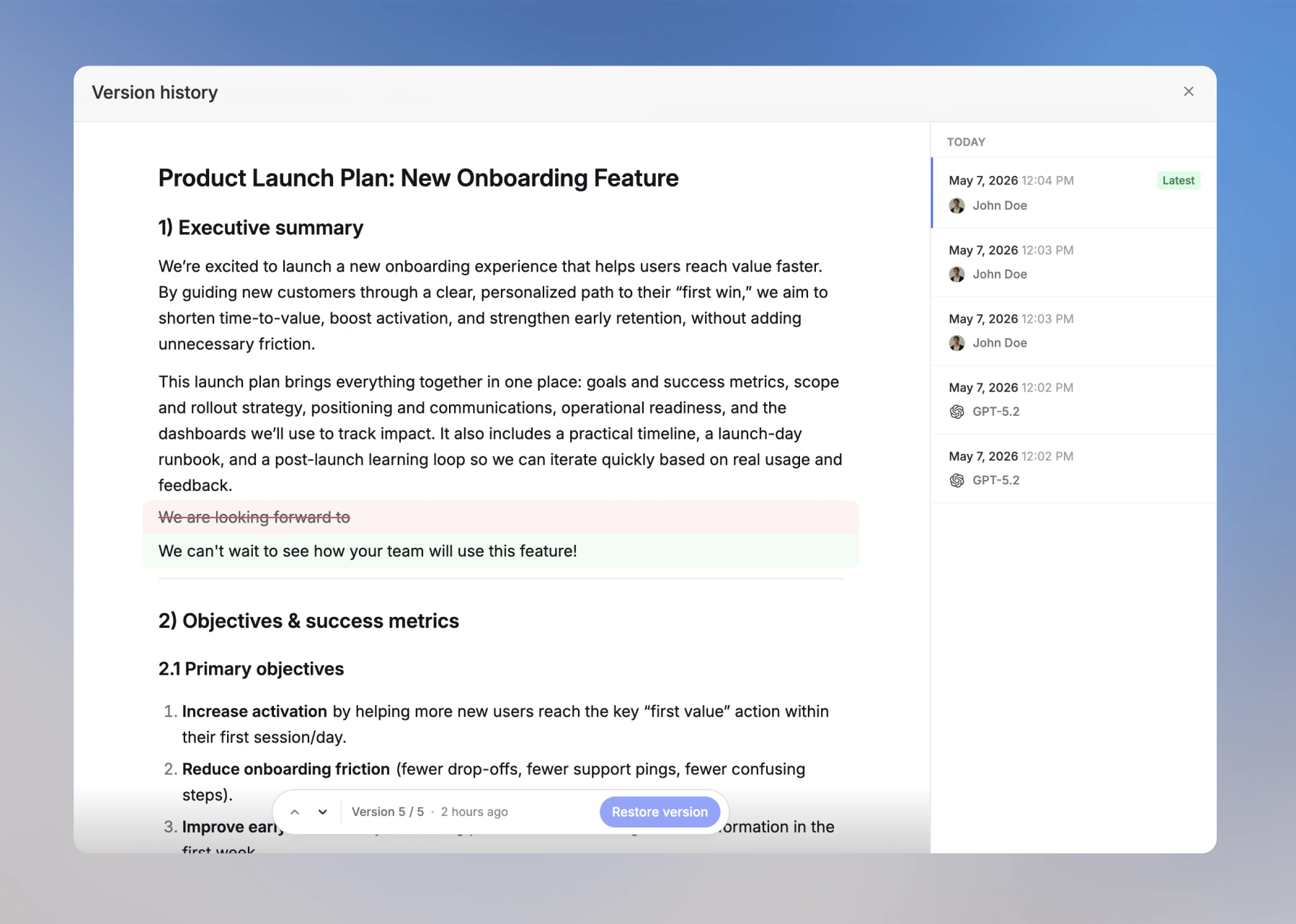Click the bold 'Increase activation' text
The image size is (1296, 924).
[x=254, y=711]
